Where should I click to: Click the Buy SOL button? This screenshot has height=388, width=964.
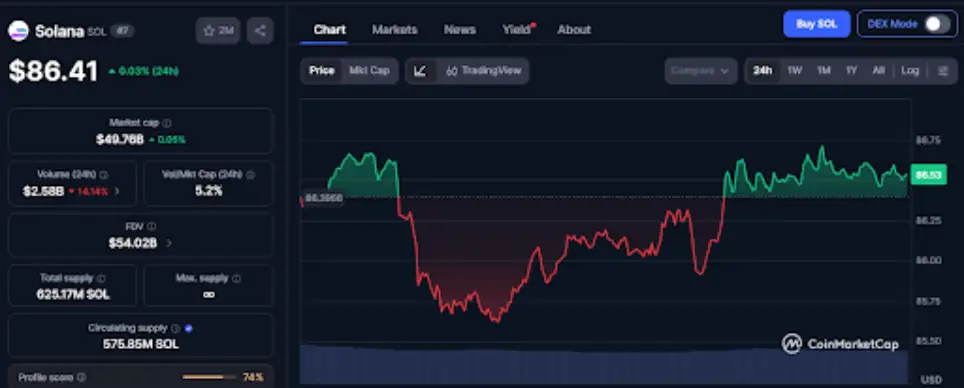pos(816,24)
